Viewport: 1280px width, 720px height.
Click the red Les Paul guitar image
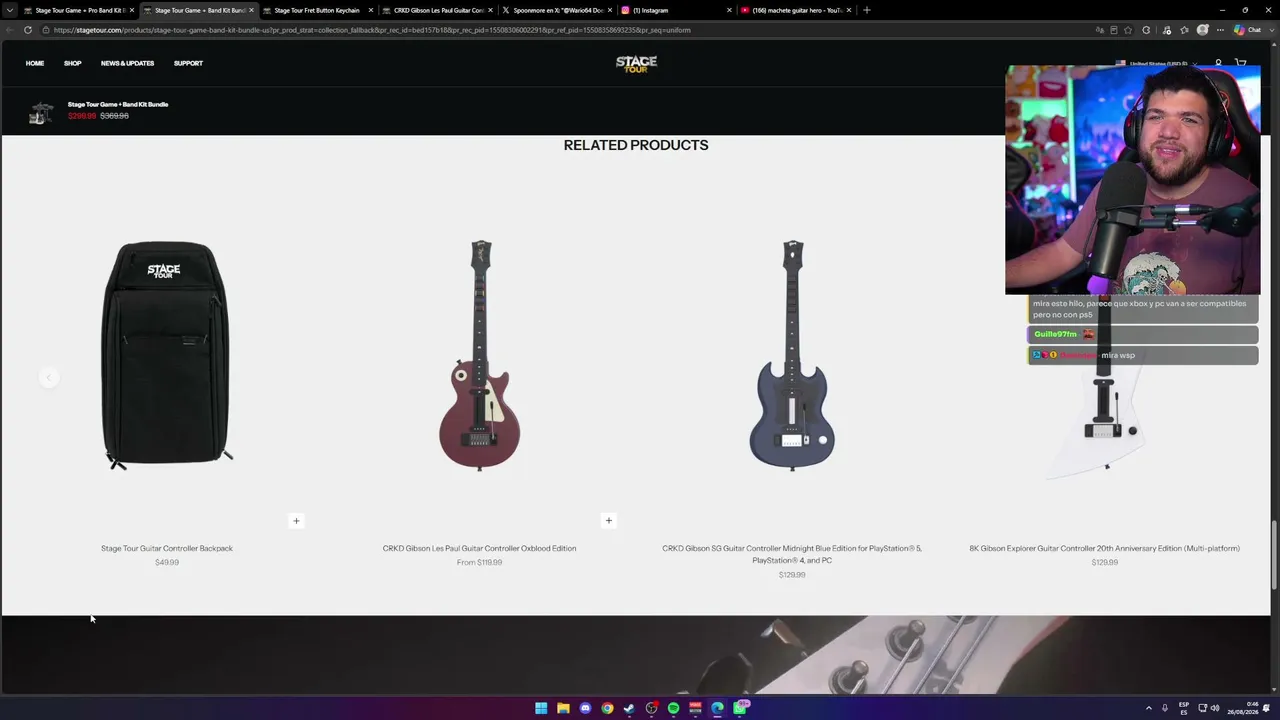point(480,355)
